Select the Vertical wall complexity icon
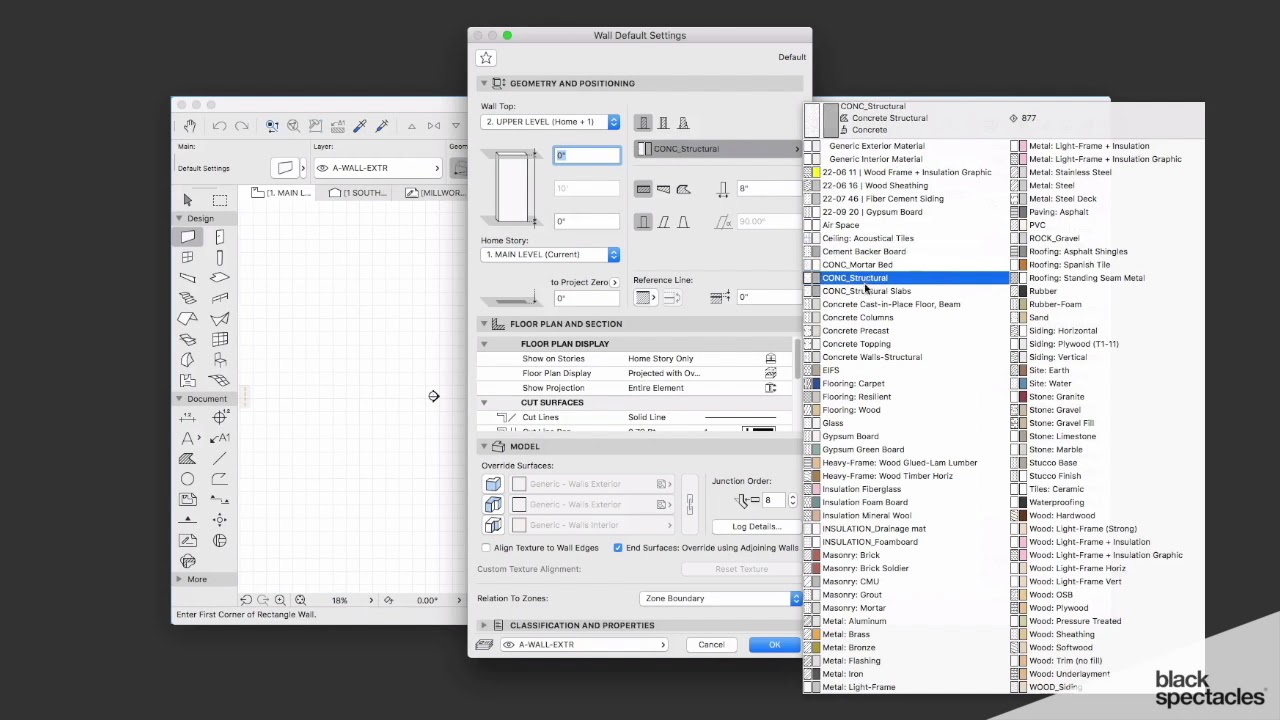Image resolution: width=1280 pixels, height=720 pixels. (643, 222)
